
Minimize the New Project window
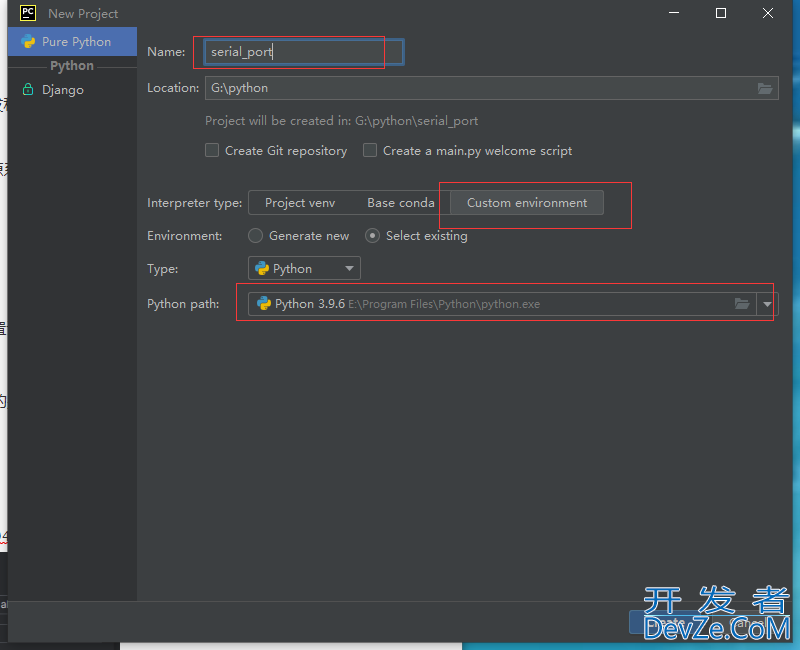tap(674, 13)
